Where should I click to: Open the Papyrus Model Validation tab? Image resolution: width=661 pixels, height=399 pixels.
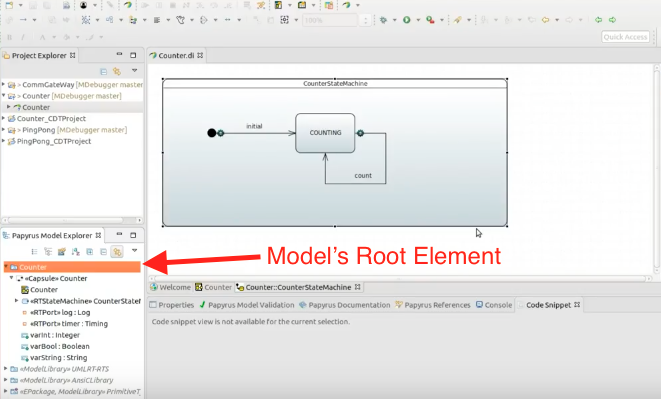(247, 305)
